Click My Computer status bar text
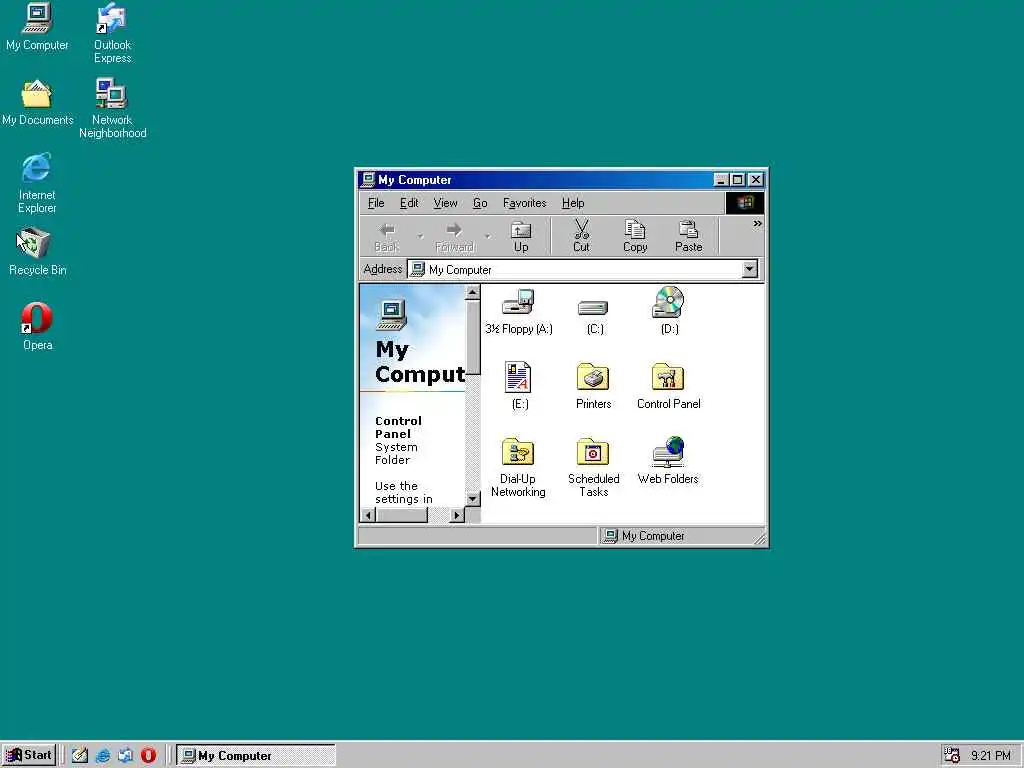 pyautogui.click(x=653, y=536)
